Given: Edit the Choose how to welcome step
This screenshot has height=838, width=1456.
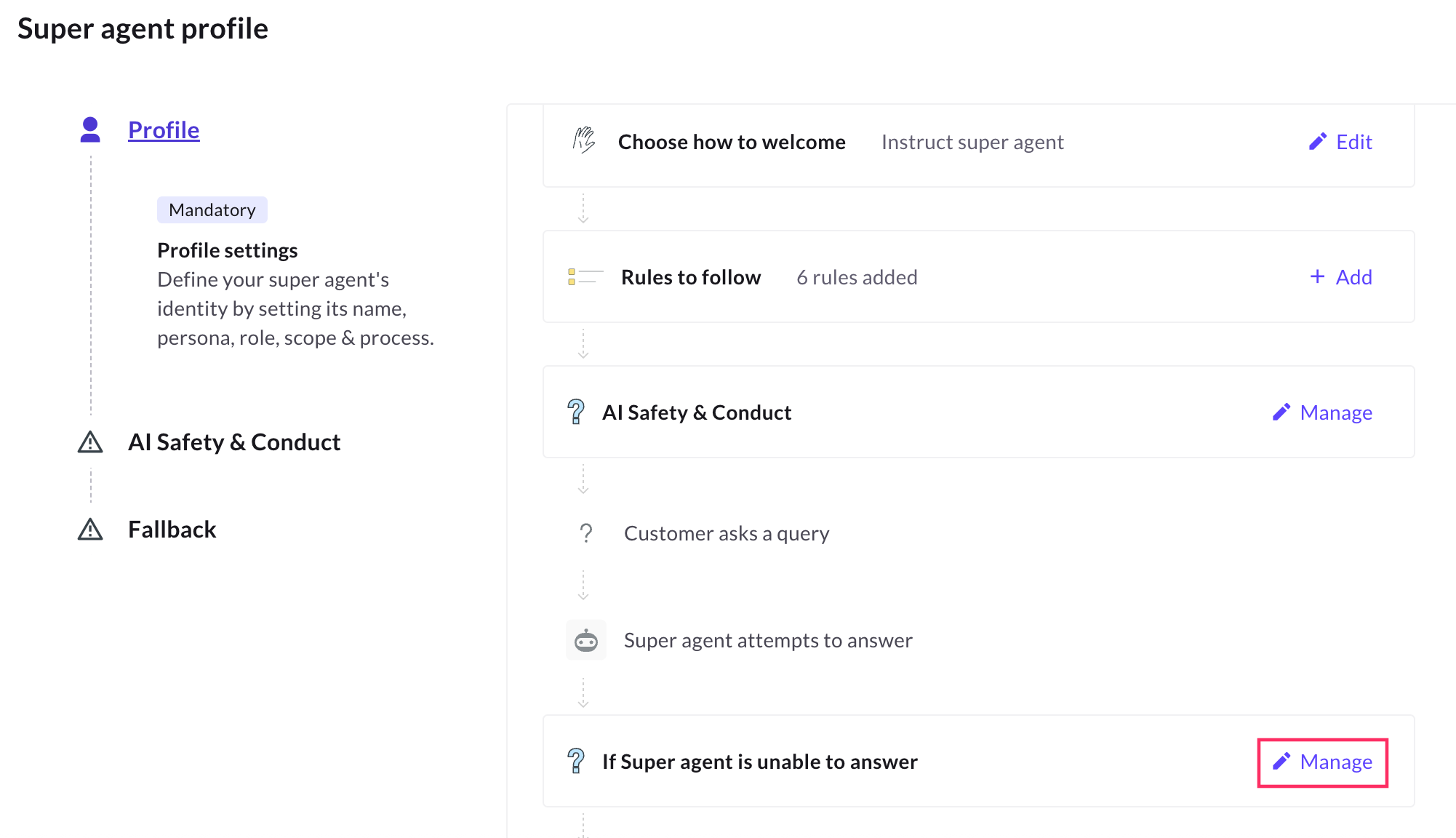Looking at the screenshot, I should point(1340,142).
